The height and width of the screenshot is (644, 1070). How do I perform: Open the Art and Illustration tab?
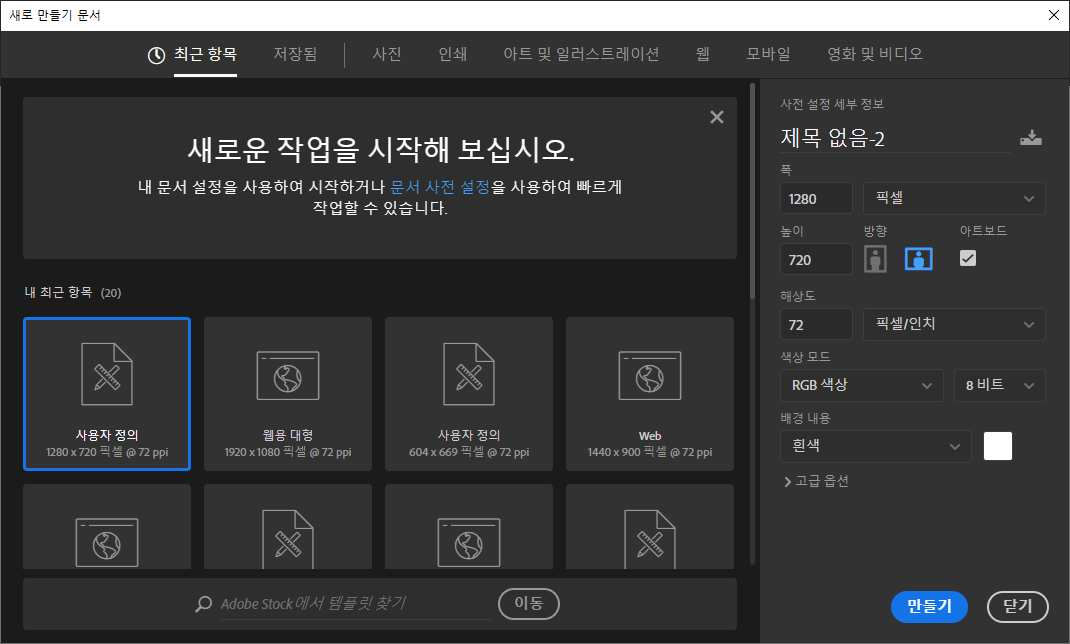[581, 54]
